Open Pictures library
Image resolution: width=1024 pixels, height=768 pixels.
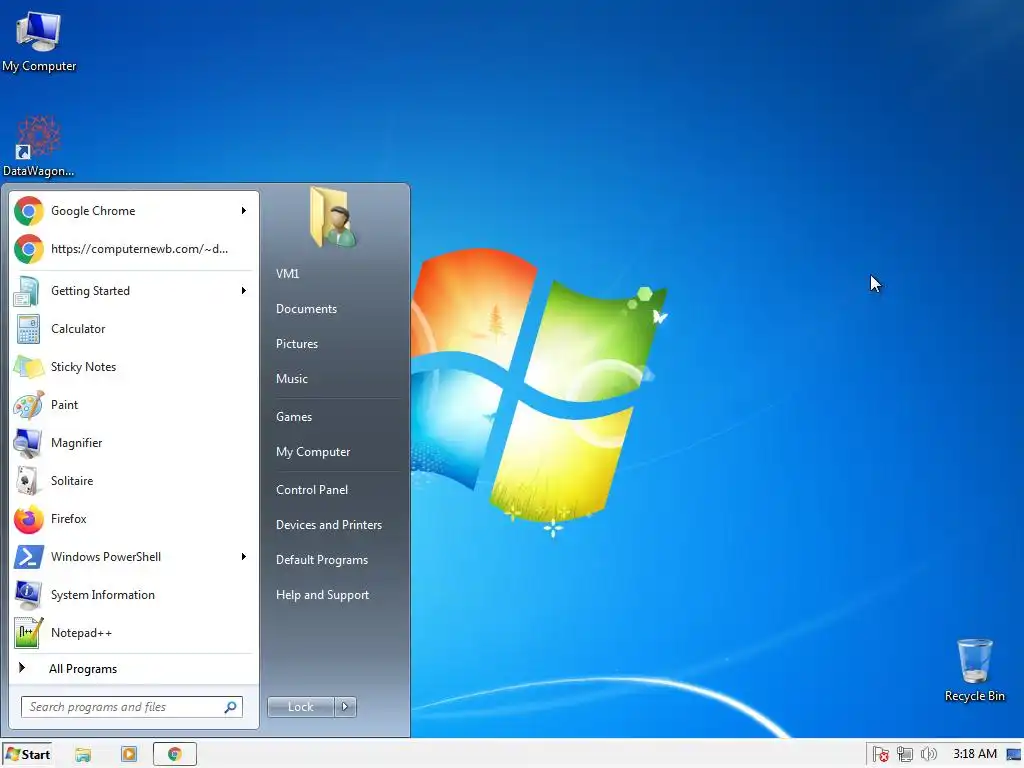click(x=296, y=344)
